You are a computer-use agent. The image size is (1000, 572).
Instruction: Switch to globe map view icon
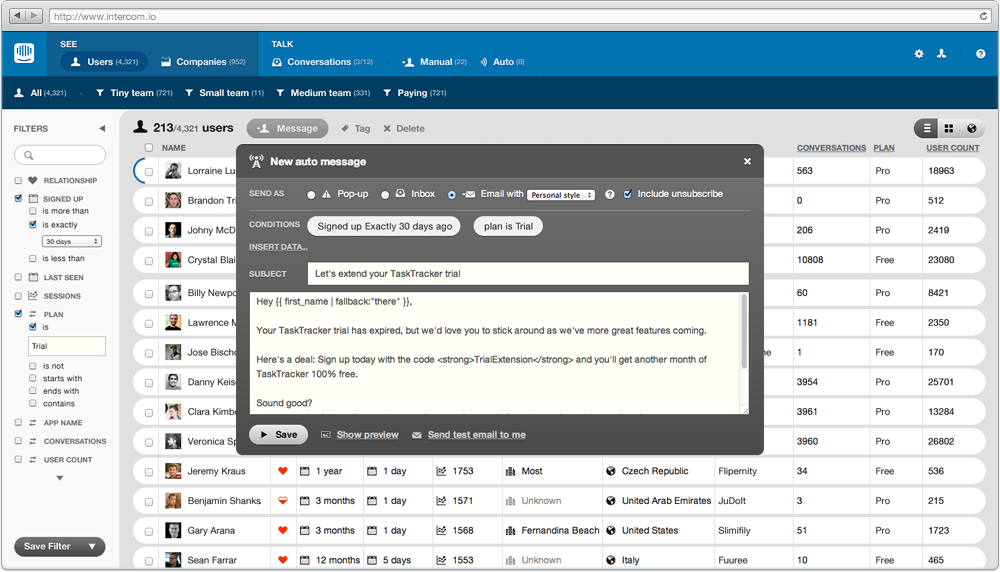click(x=971, y=129)
